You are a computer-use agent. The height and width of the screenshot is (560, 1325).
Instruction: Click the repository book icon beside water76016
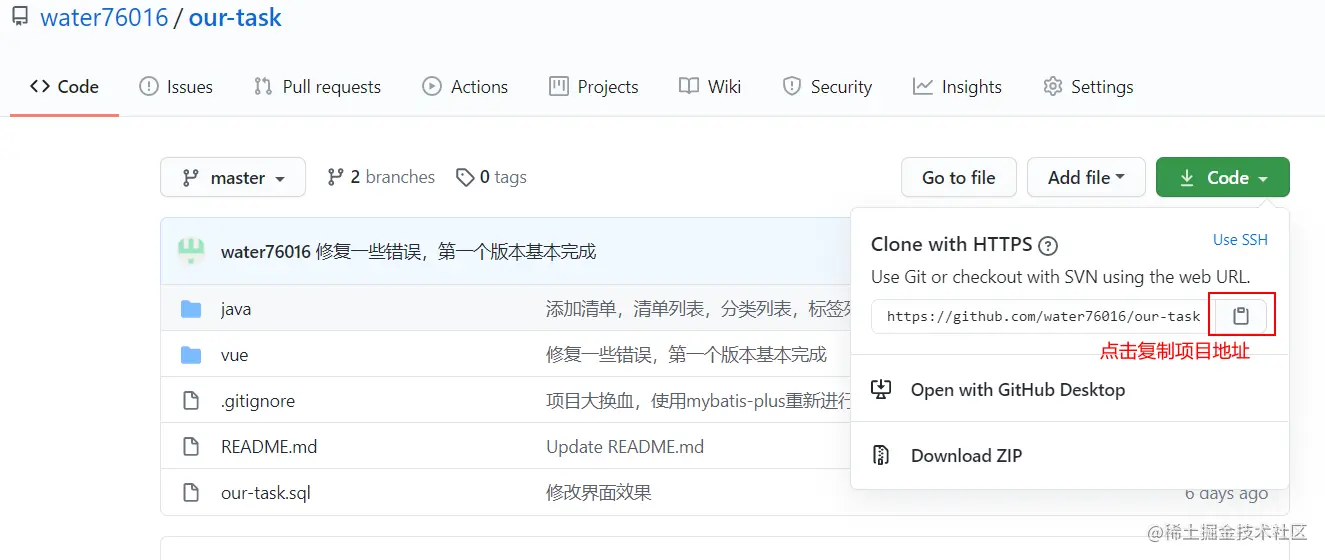[20, 17]
